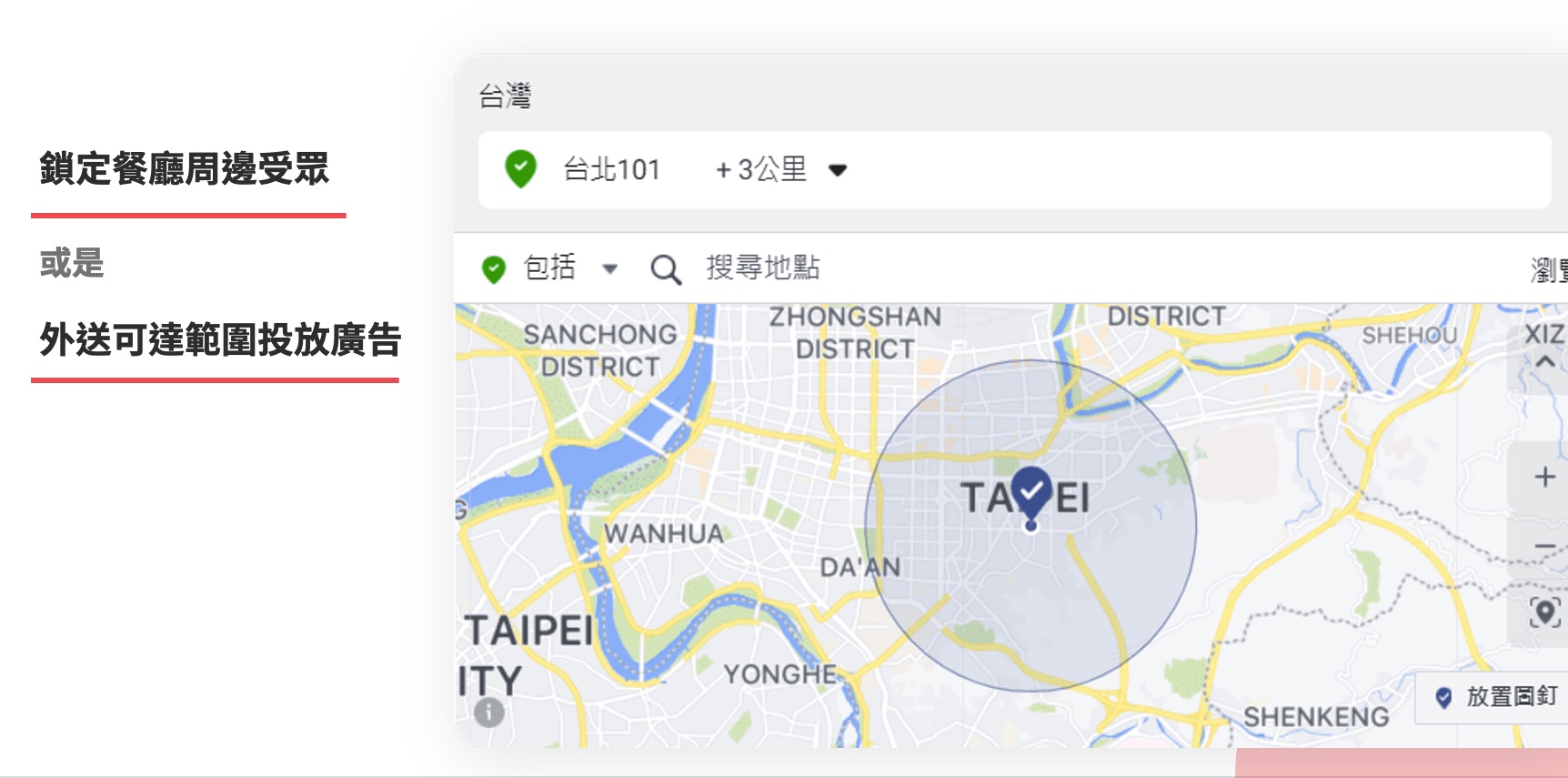Click the ZHONGSHAN DISTRICT map label
This screenshot has width=1568, height=778.
[x=855, y=332]
